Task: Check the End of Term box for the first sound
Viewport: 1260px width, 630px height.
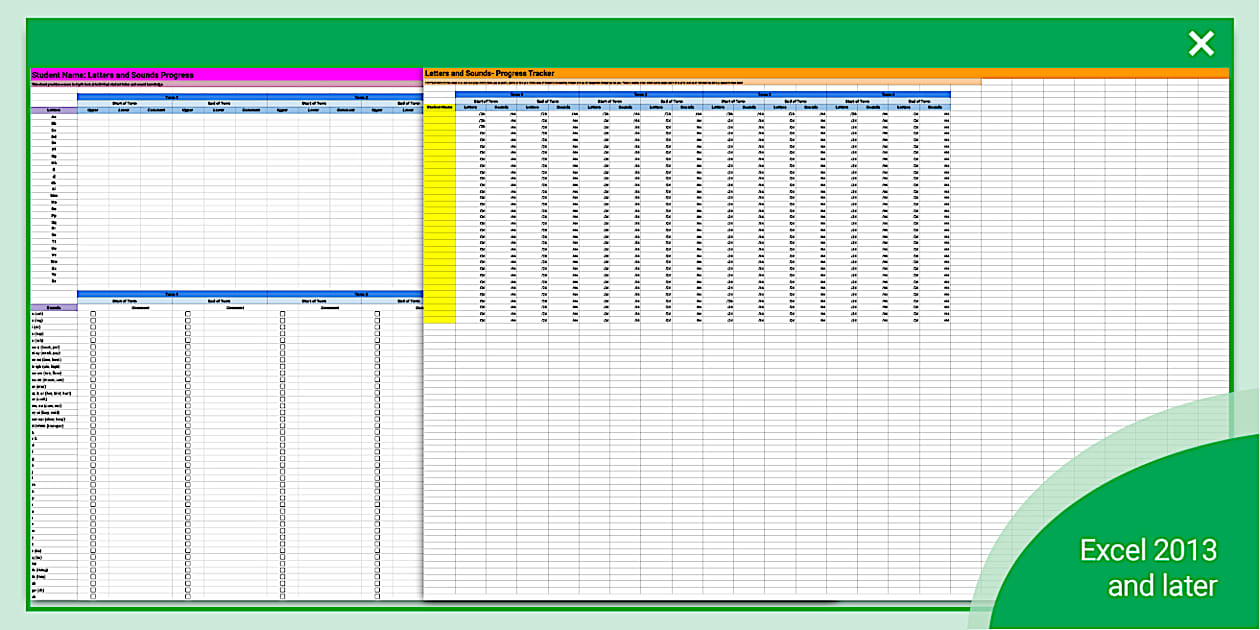Action: pos(187,313)
